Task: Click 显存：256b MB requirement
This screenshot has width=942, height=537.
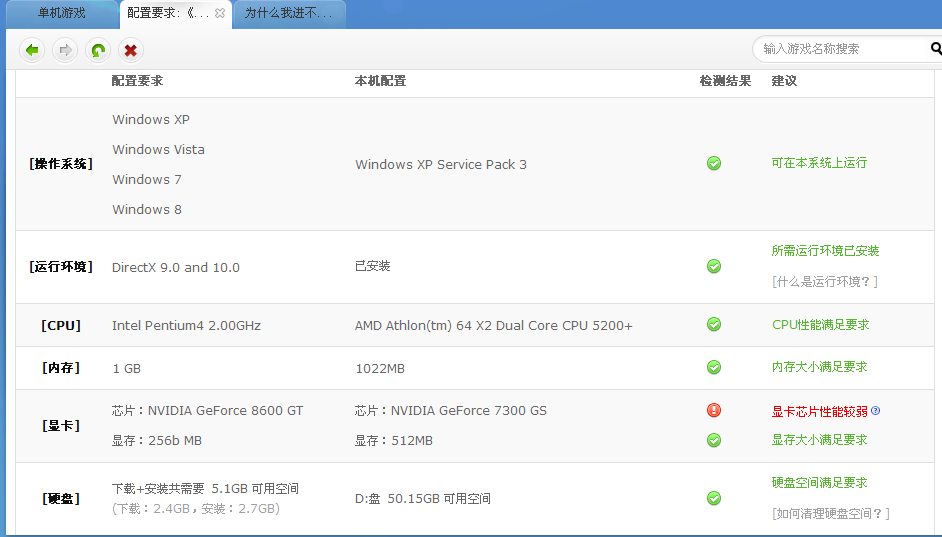Action: pos(157,441)
